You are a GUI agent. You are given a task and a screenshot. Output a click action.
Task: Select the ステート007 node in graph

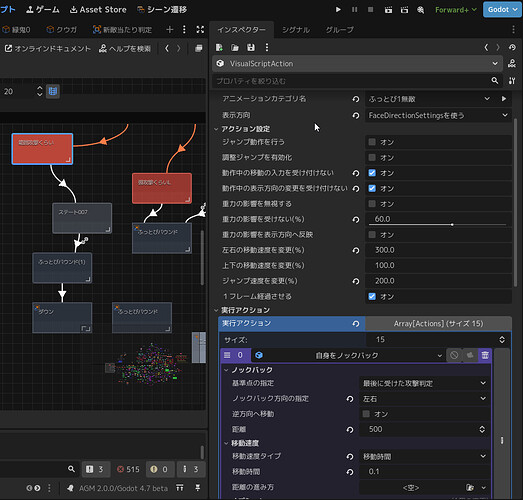click(82, 218)
